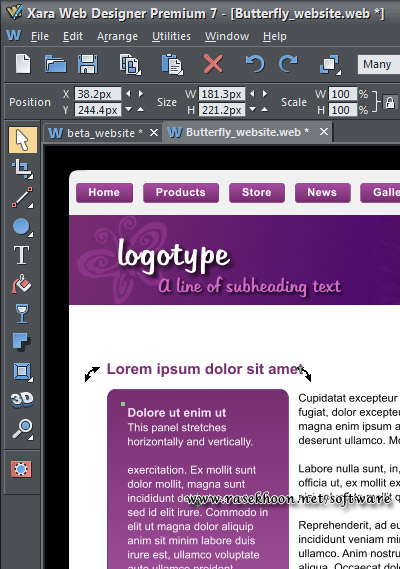Open the Arrange menu
400x569 pixels.
[117, 36]
